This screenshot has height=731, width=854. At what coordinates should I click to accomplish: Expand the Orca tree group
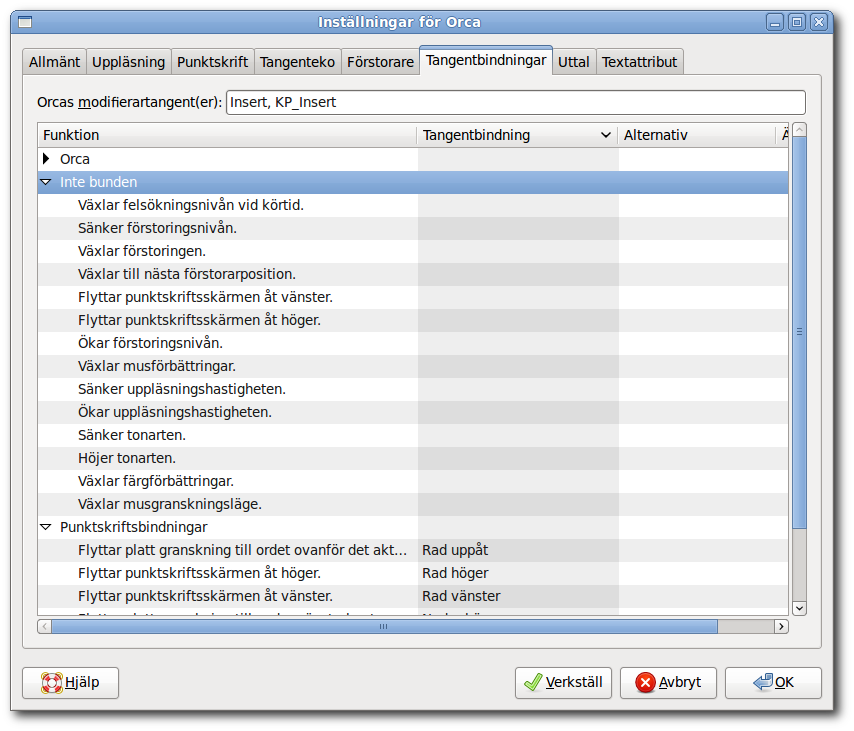46,159
